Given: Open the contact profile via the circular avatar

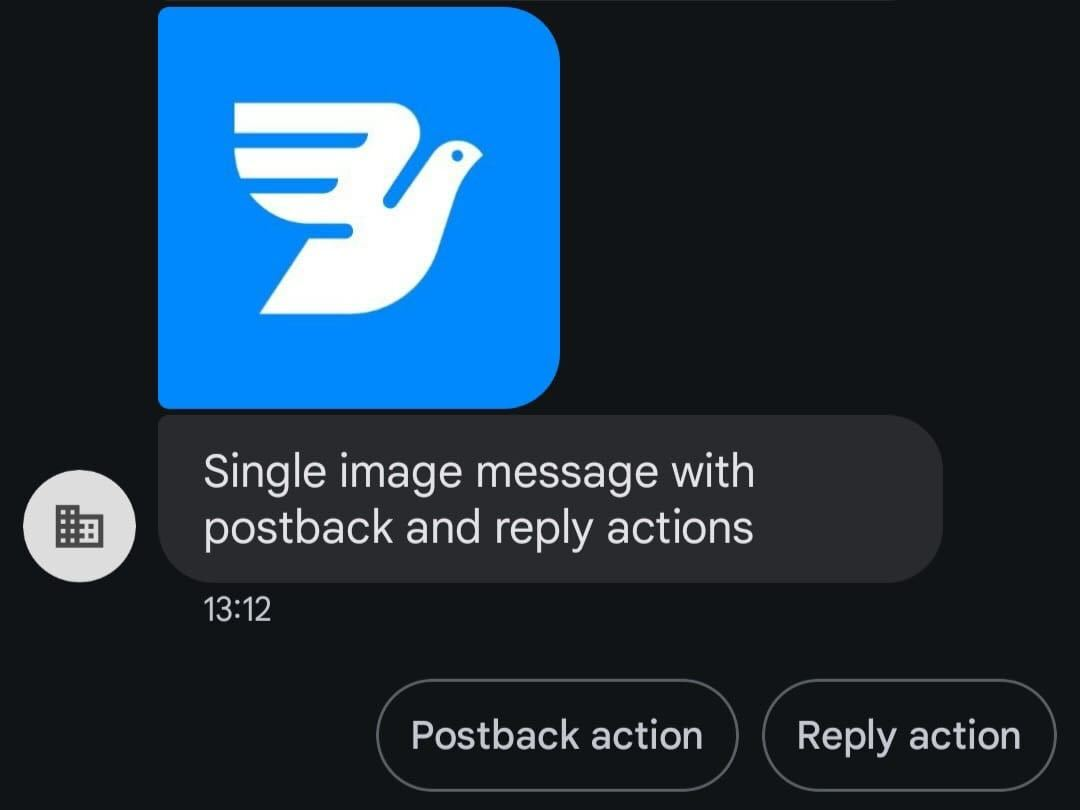Looking at the screenshot, I should (x=79, y=526).
